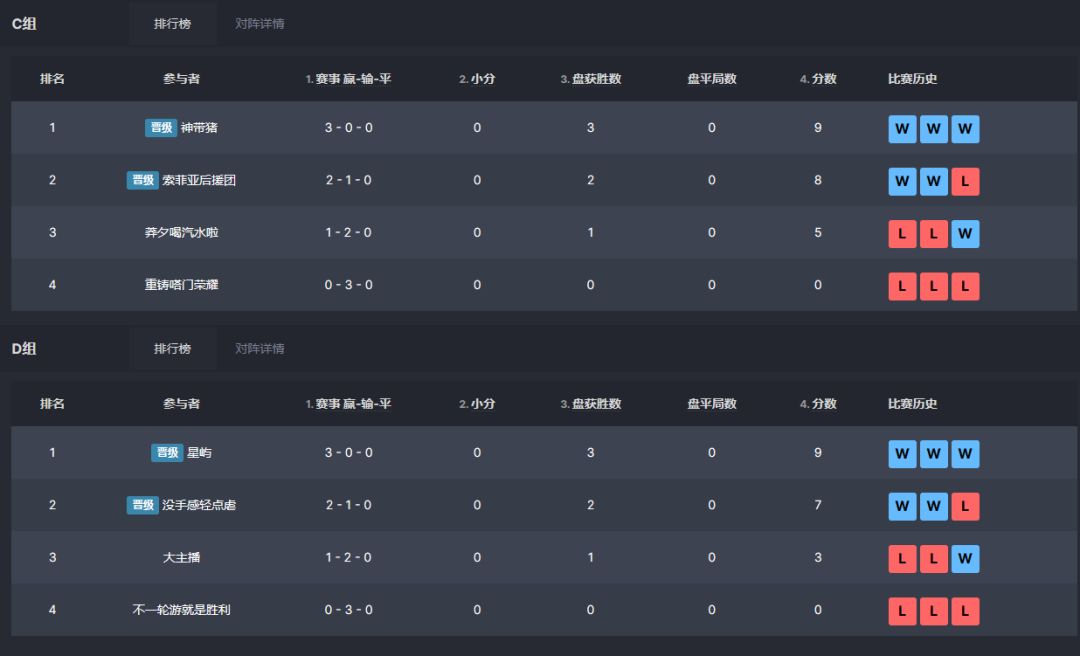Click the red L badge in 没手感轻点虐's history

[965, 506]
